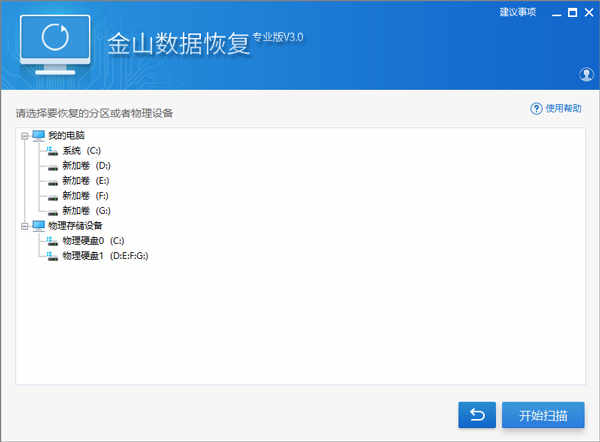The width and height of the screenshot is (600, 442).
Task: Select the 我的电脑 tree entry
Action: (x=66, y=135)
